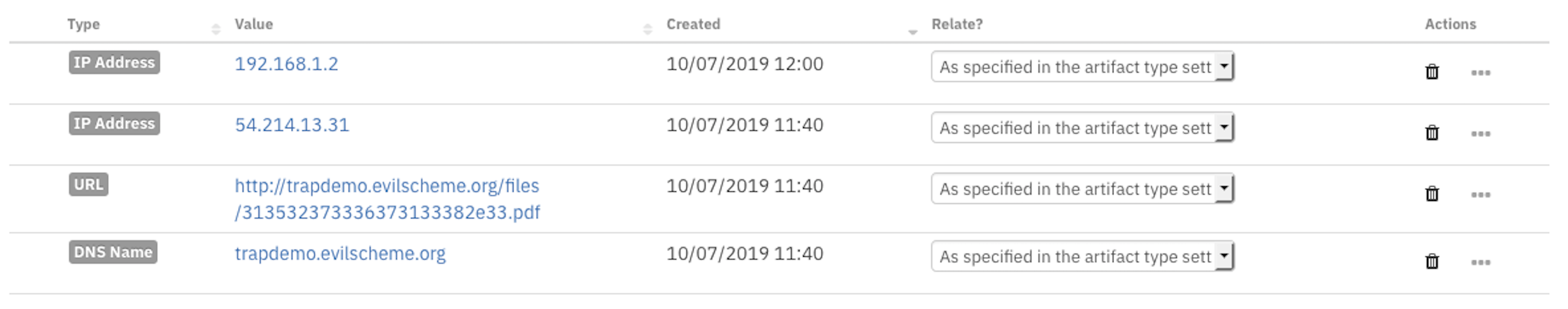Open the trapdemo.evilscheme.org PDF URL link
Image resolution: width=1568 pixels, height=309 pixels.
[387, 199]
